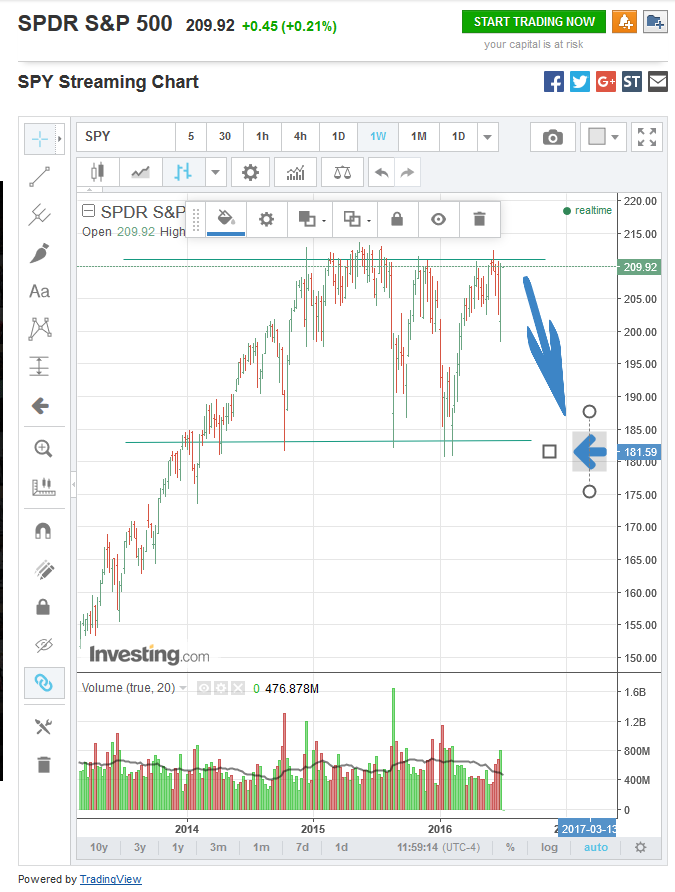This screenshot has height=892, width=675.
Task: Select the Aa text annotation tool
Action: (40, 291)
